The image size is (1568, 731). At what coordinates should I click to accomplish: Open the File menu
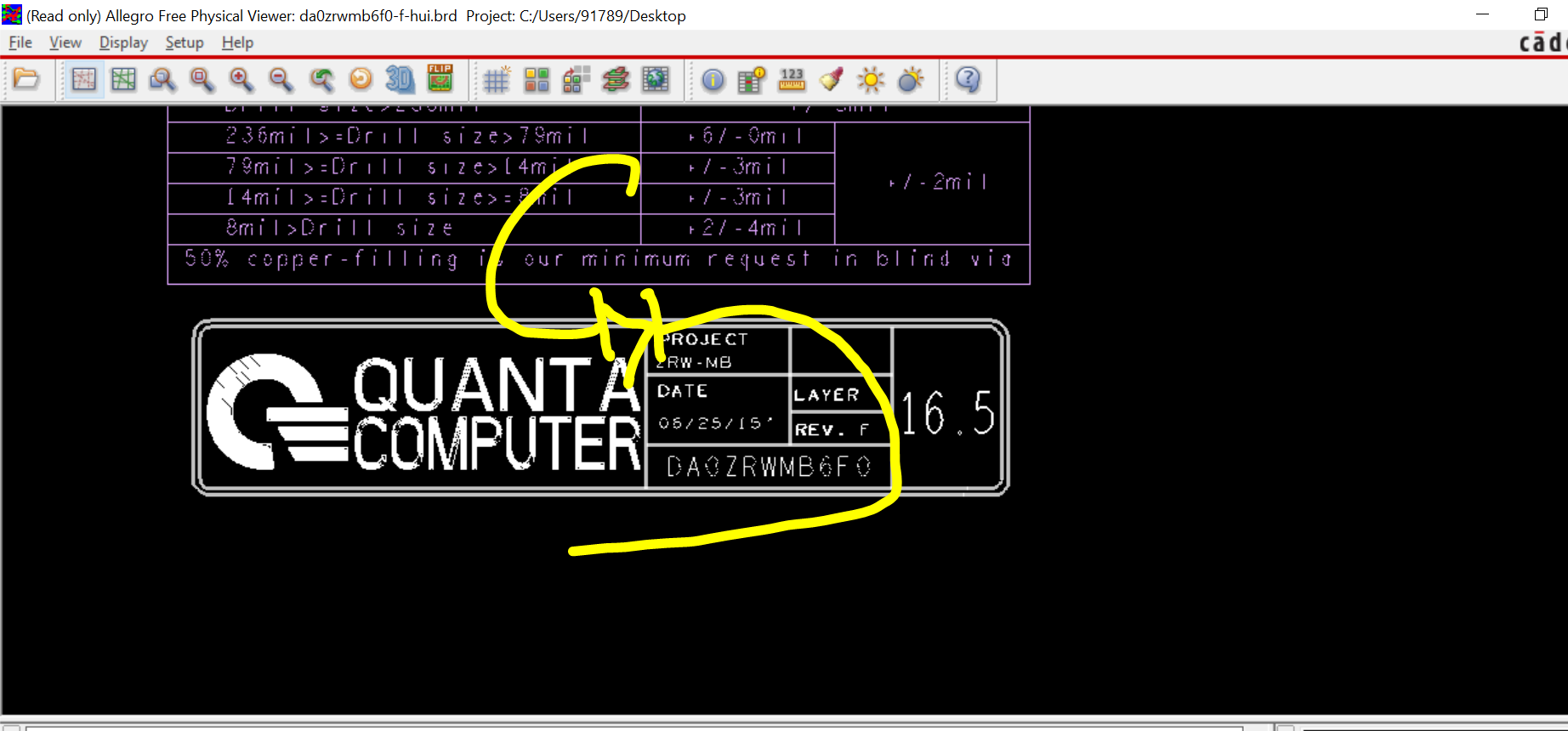click(x=20, y=42)
